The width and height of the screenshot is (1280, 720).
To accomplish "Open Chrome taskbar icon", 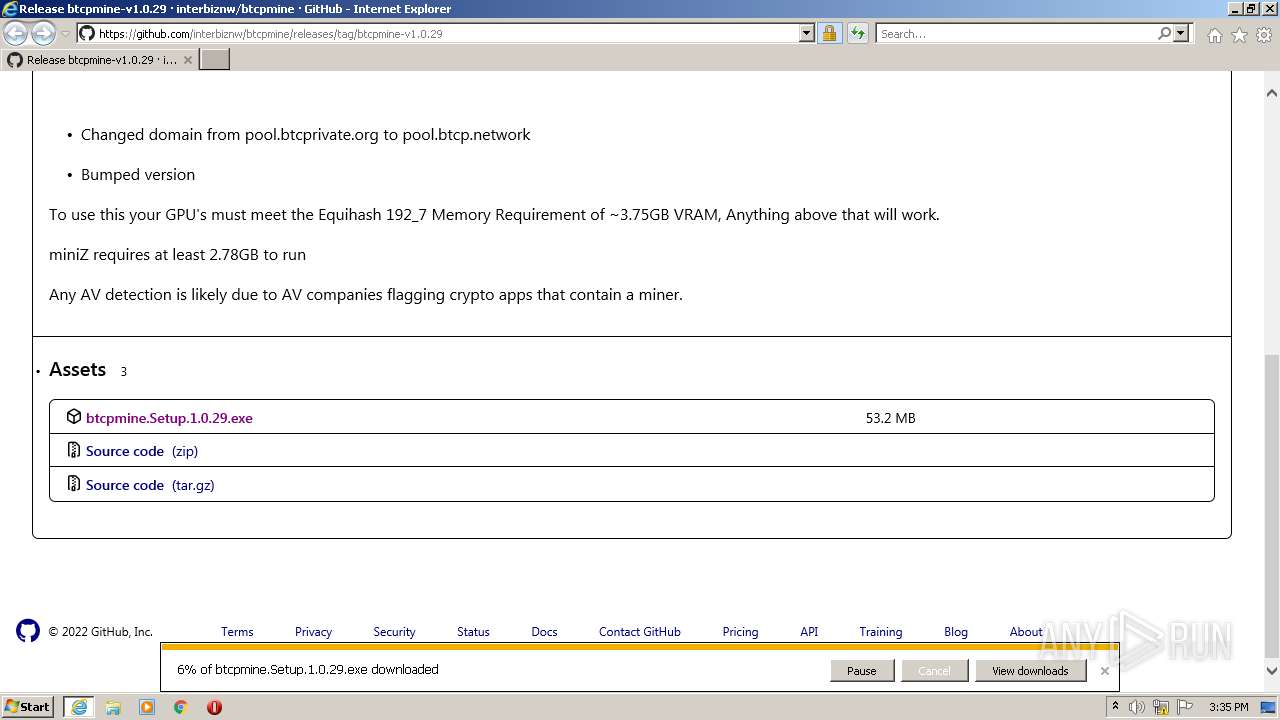I will (x=181, y=707).
